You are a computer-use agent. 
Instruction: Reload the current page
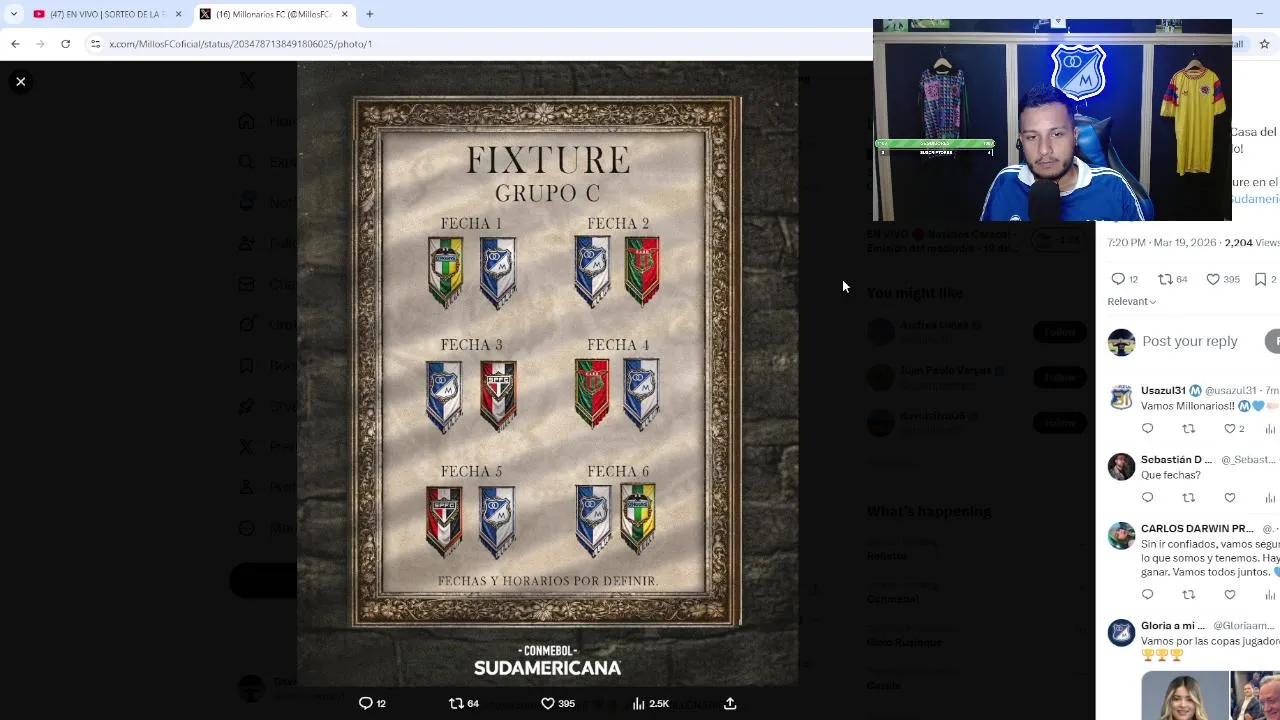pos(65,44)
